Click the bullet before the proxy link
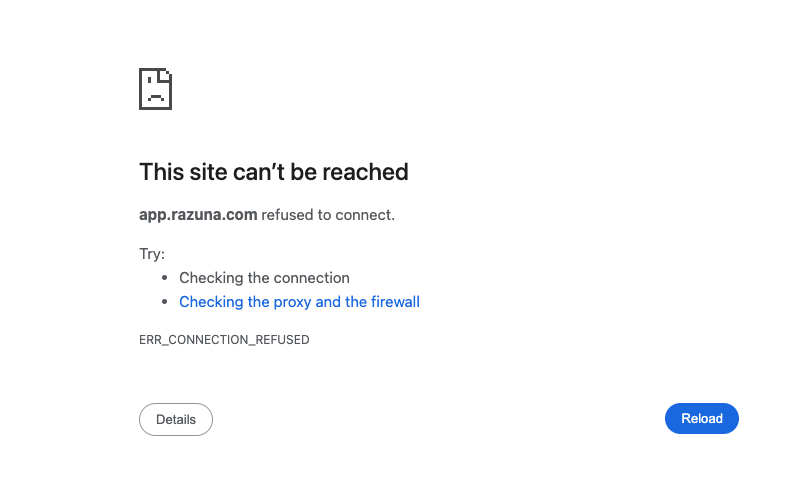 (164, 301)
